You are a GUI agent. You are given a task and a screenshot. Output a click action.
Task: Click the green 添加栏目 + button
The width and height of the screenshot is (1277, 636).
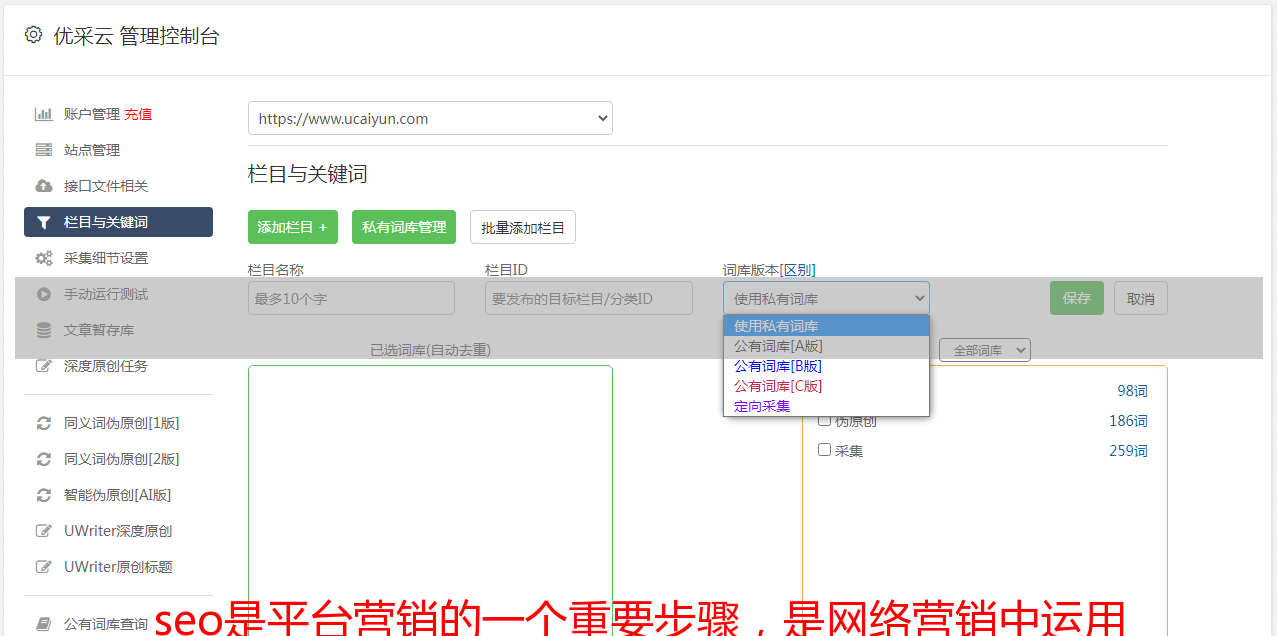(x=293, y=227)
